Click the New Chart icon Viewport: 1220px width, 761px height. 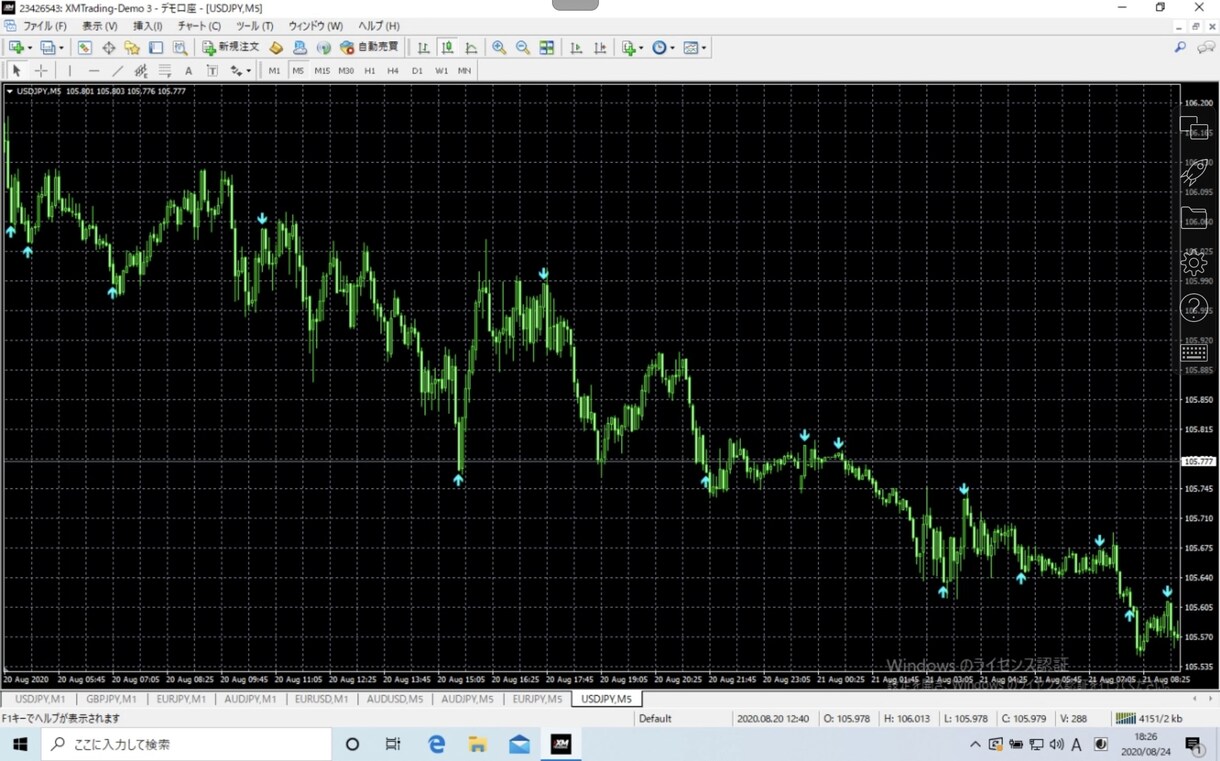(16, 47)
